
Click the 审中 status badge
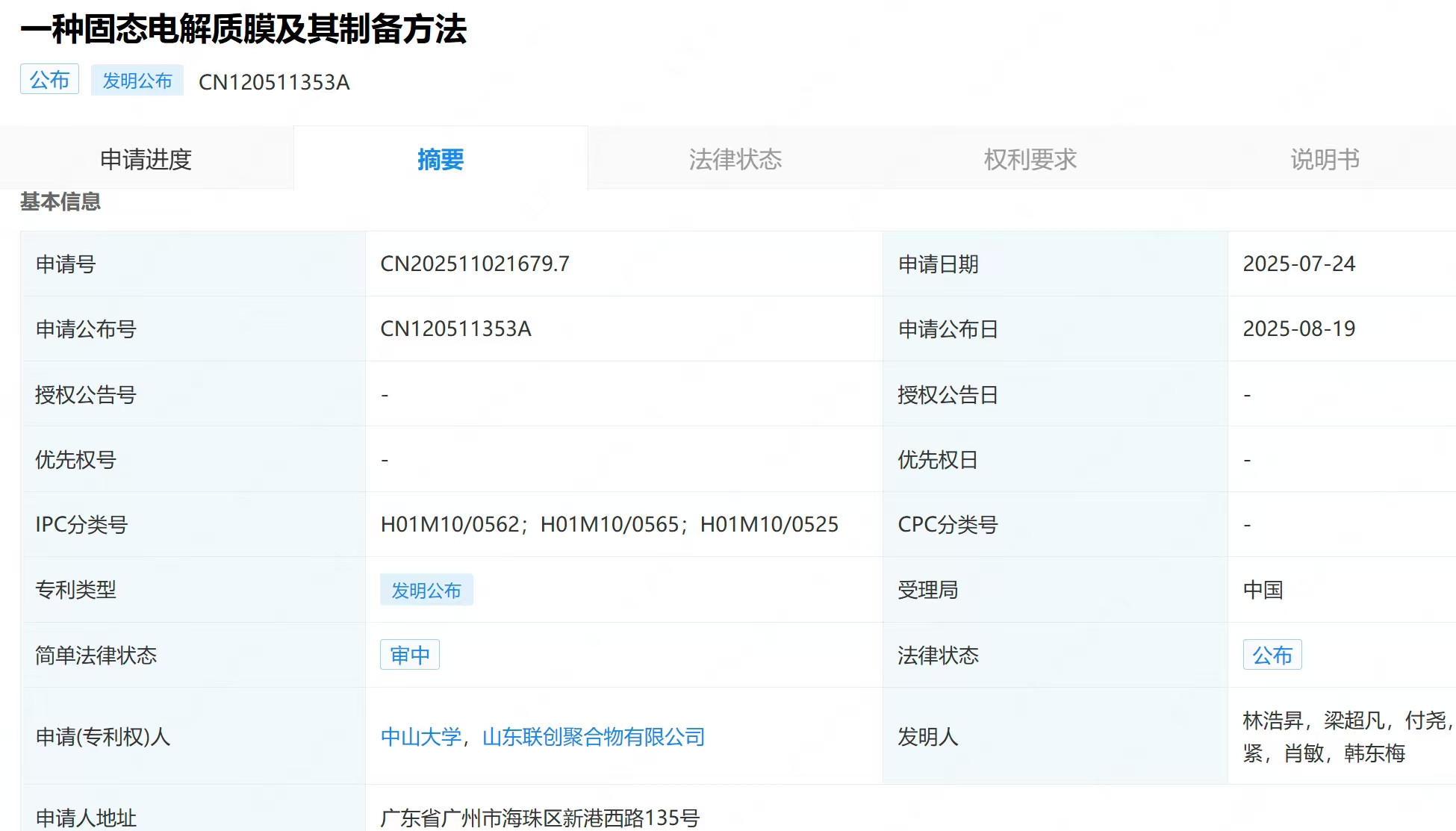pyautogui.click(x=410, y=655)
